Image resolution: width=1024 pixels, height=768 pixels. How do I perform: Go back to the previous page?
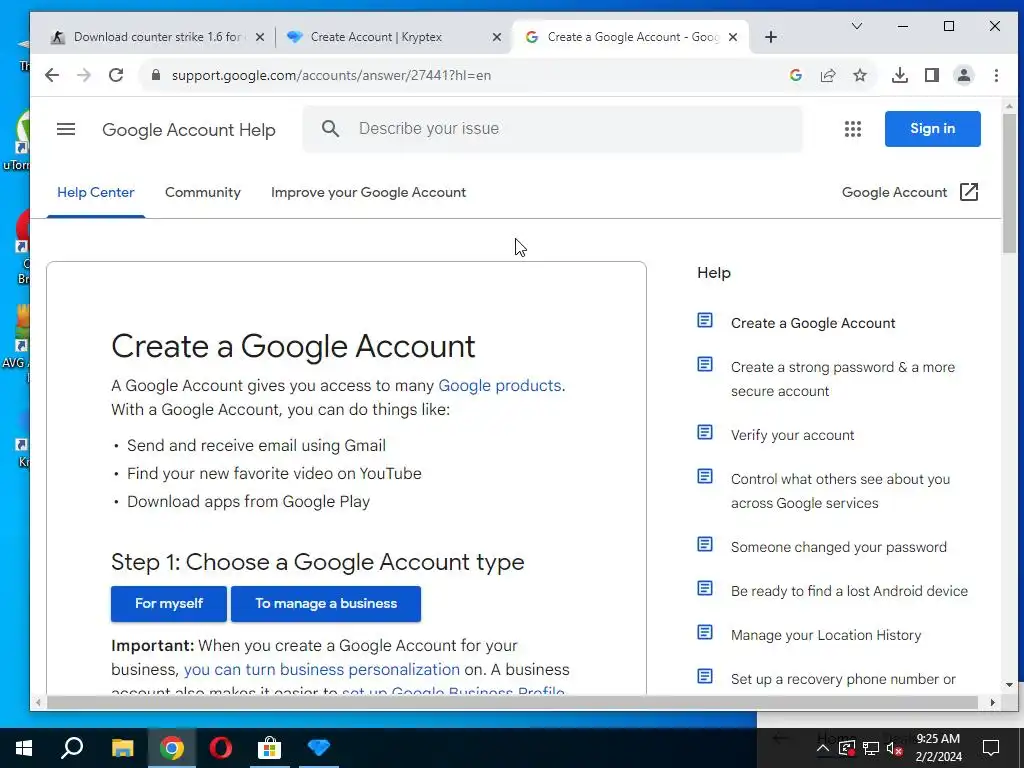[52, 75]
